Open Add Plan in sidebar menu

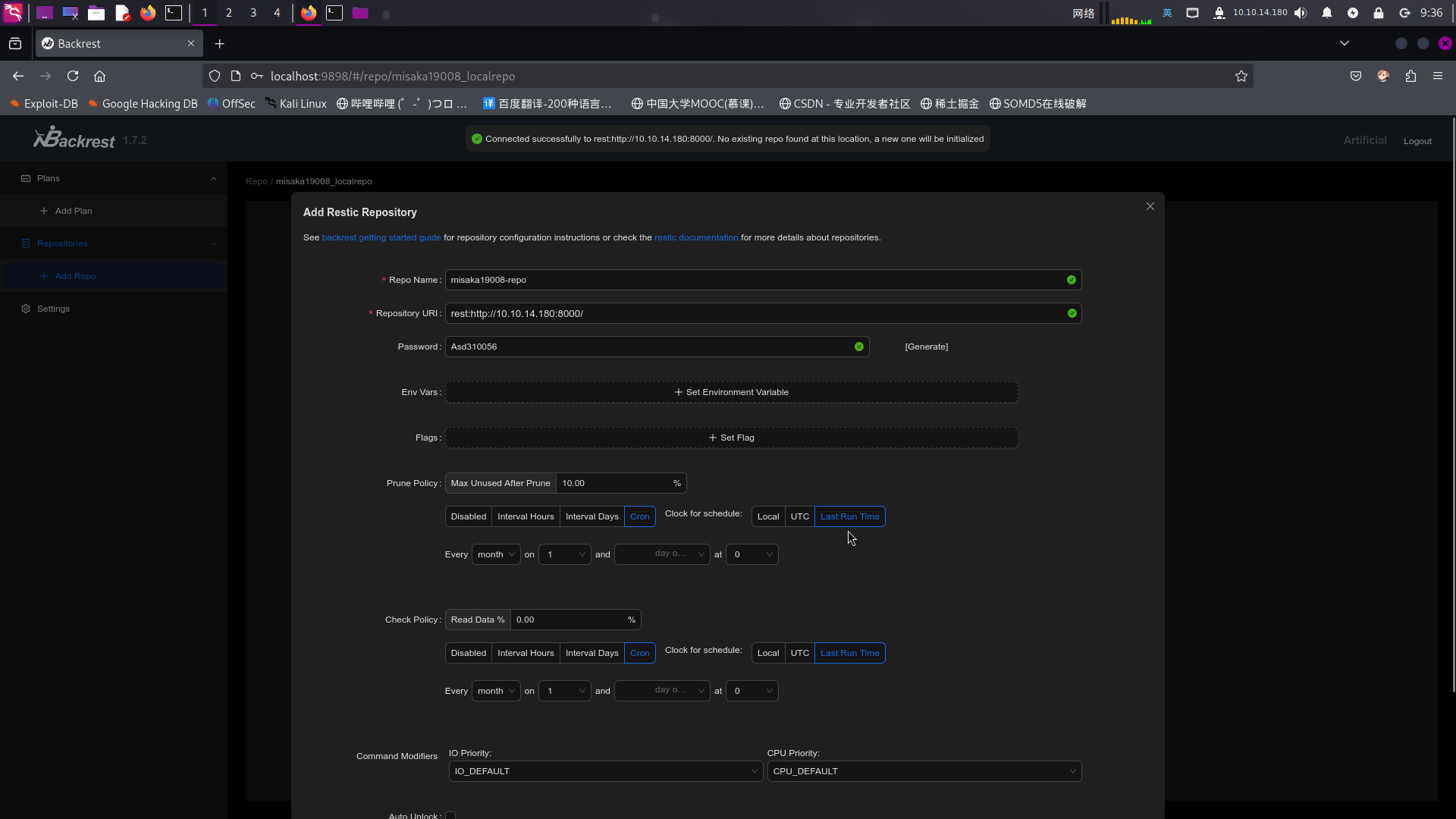73,211
